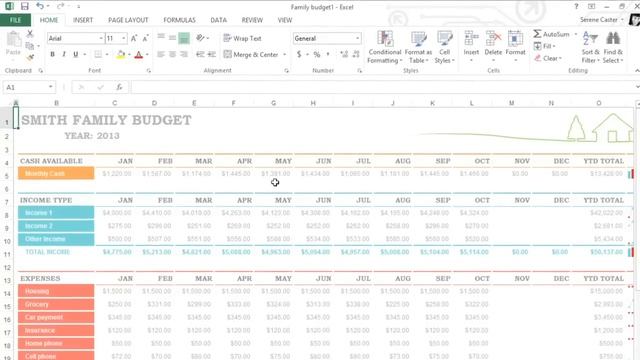Click the Save icon in quick access toolbar
This screenshot has height=360, width=640.
[24, 6]
